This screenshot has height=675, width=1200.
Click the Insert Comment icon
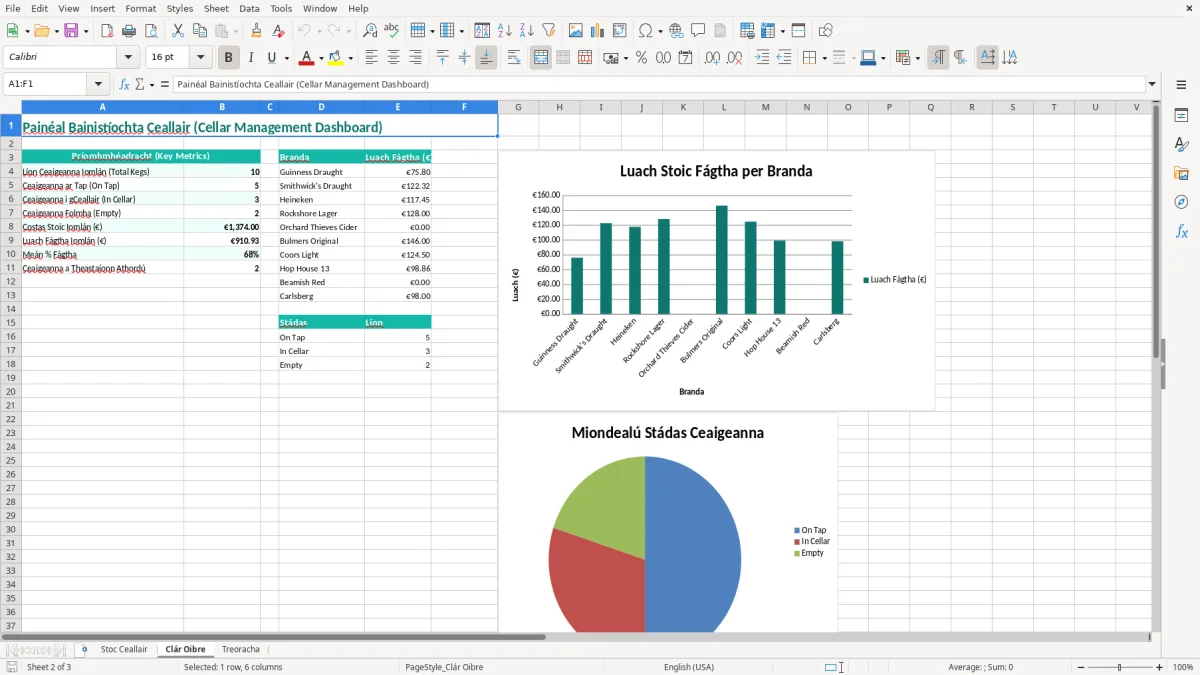698,31
